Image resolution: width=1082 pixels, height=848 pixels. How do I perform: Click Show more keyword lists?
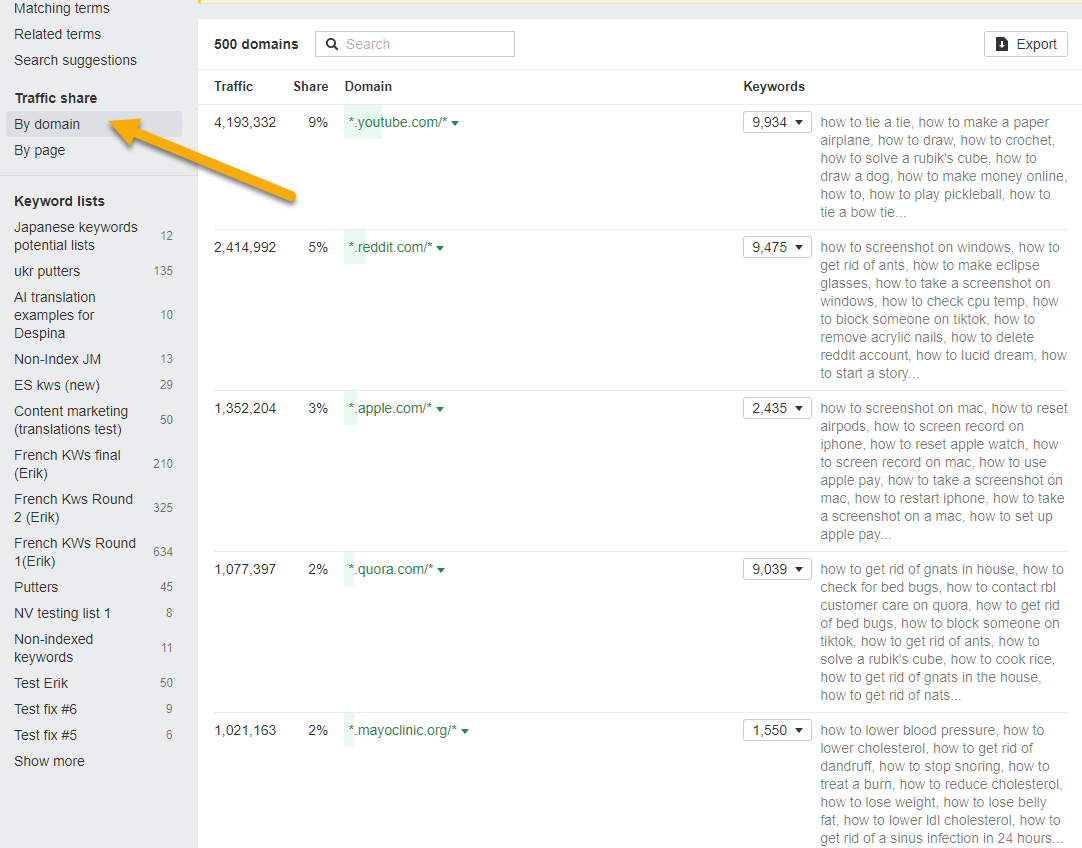click(x=49, y=761)
